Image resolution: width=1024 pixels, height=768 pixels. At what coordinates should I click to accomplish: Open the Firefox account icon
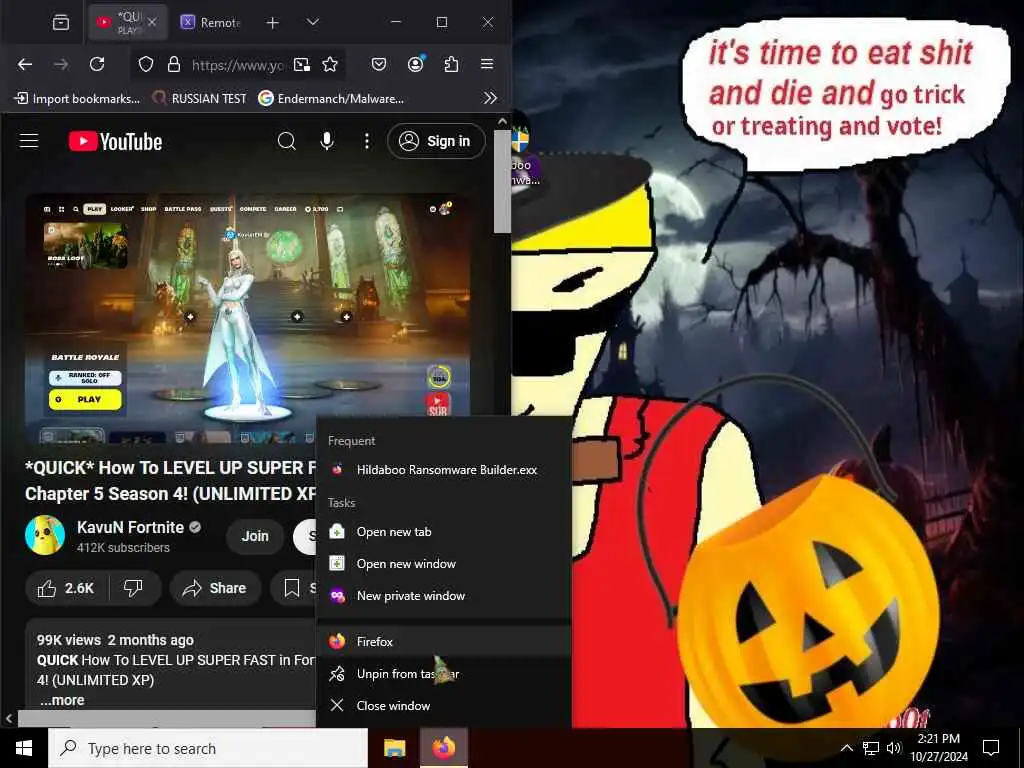[x=415, y=64]
